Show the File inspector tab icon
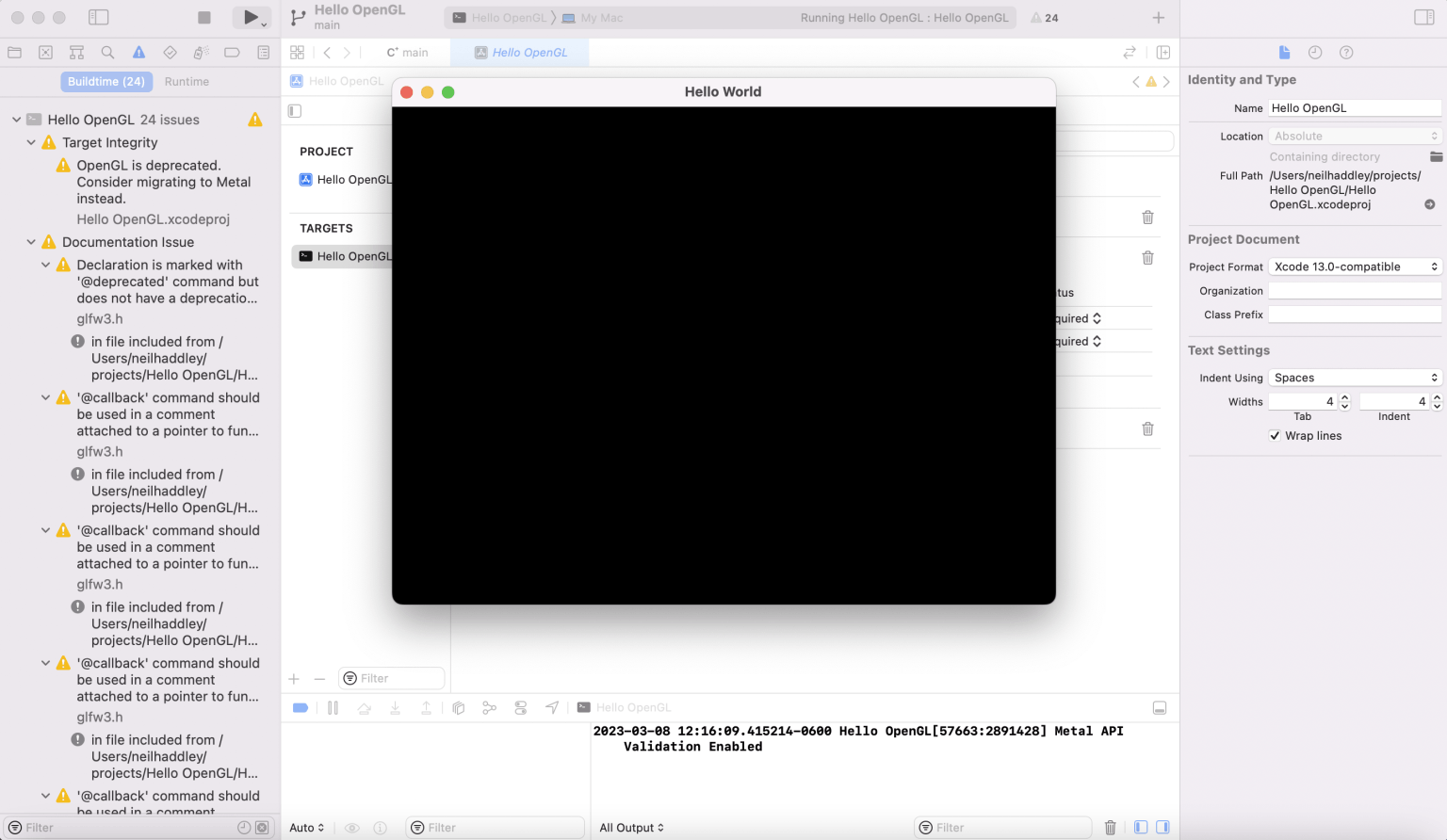Image resolution: width=1447 pixels, height=840 pixels. [x=1284, y=53]
